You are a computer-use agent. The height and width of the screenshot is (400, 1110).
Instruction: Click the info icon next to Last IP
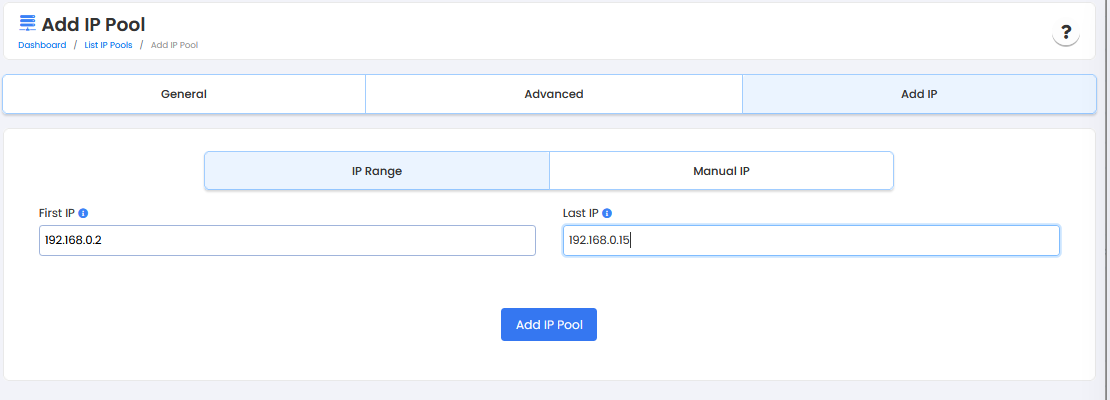pyautogui.click(x=607, y=213)
